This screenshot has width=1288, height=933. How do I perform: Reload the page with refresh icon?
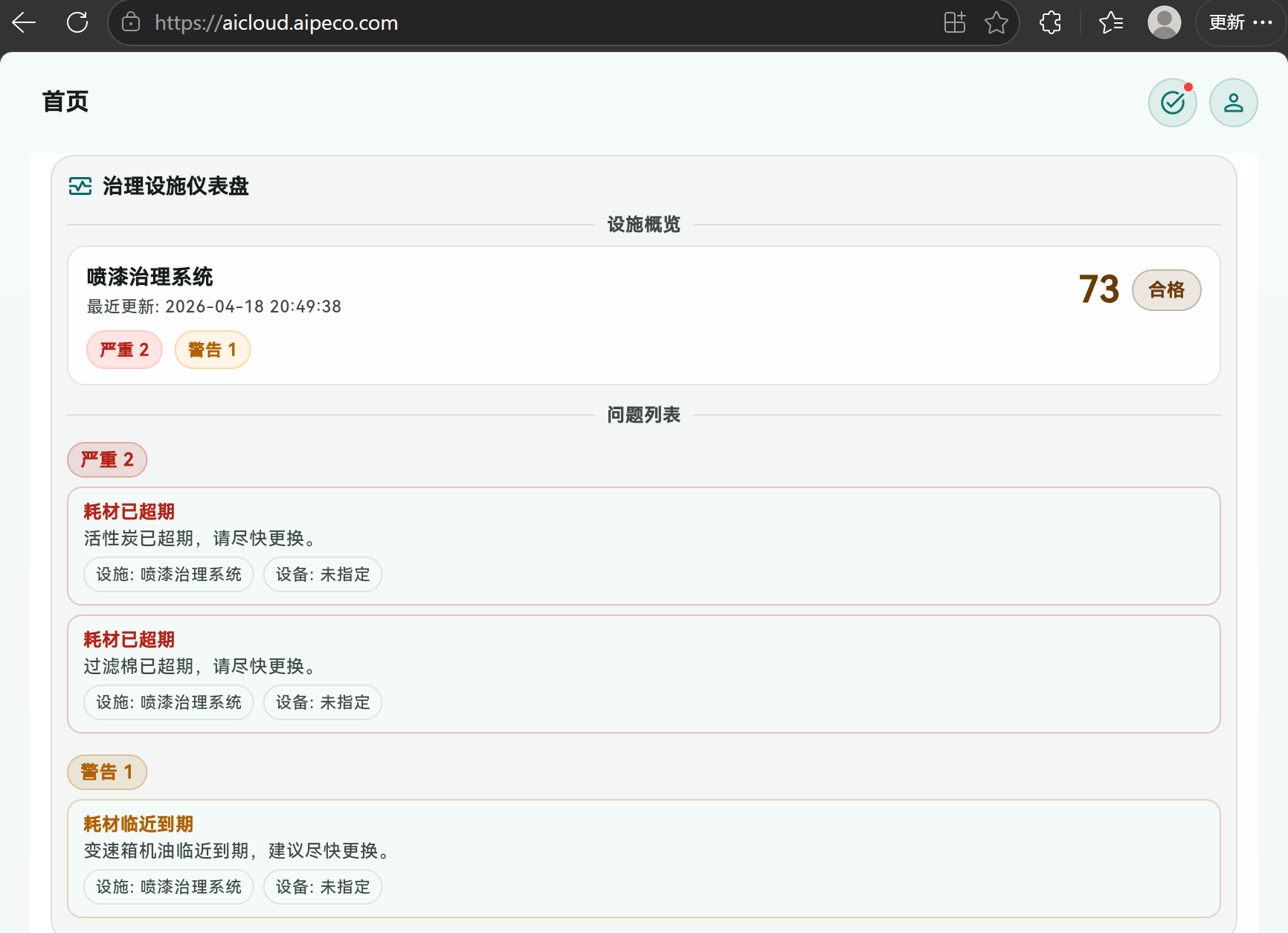click(x=77, y=23)
